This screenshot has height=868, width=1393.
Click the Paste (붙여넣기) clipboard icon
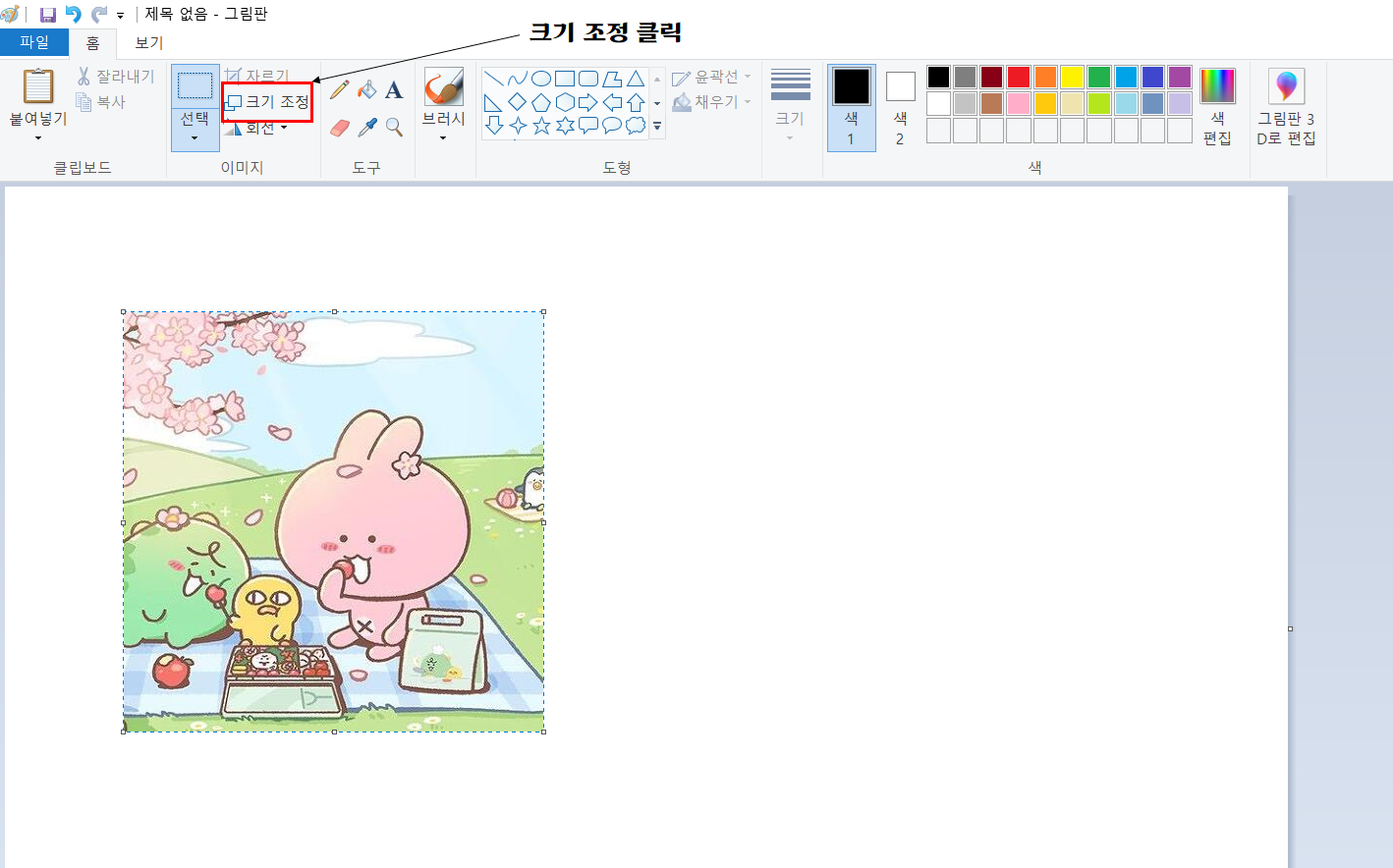[38, 86]
